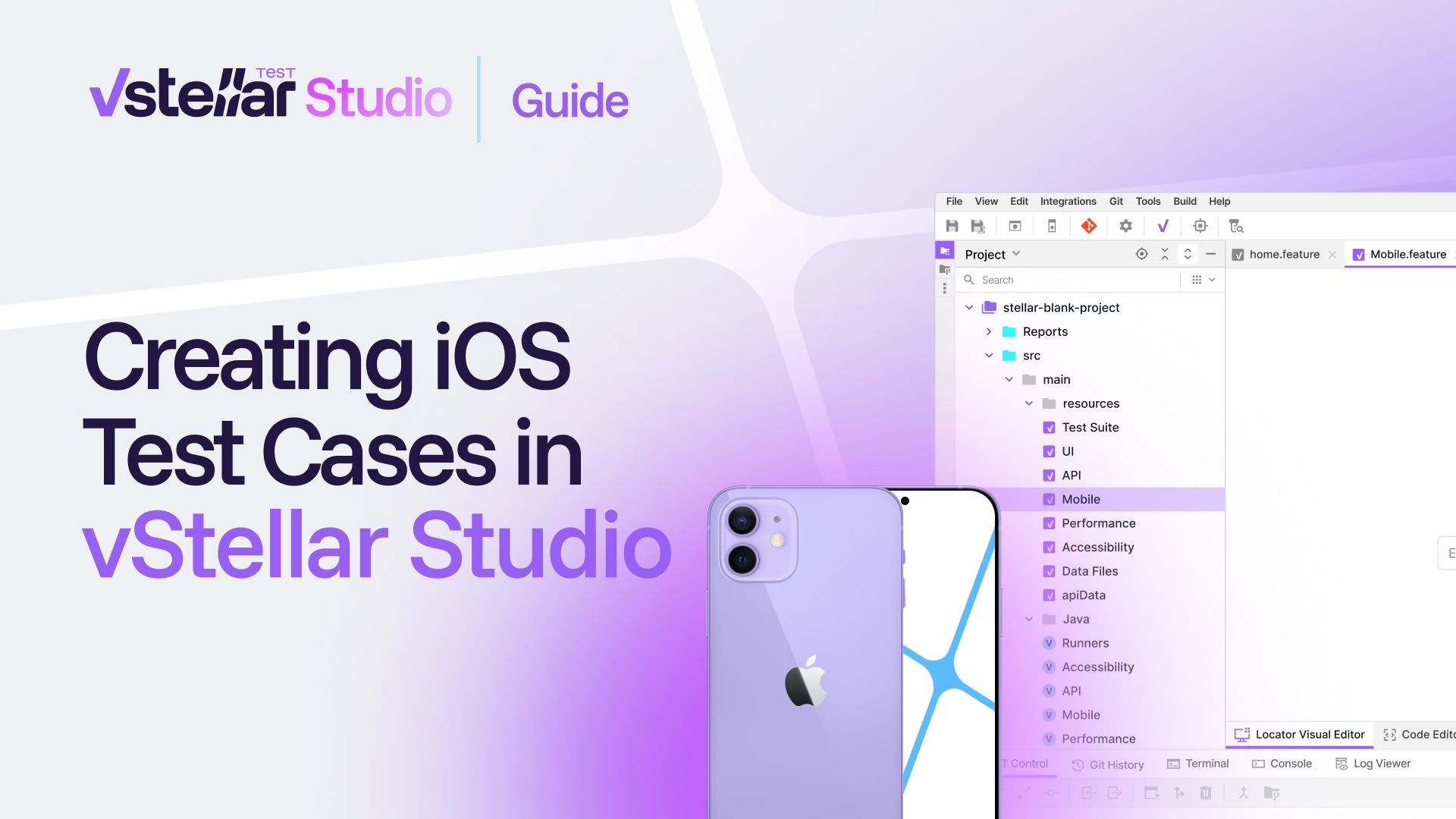Open the Git menu
1456x819 pixels.
tap(1116, 201)
